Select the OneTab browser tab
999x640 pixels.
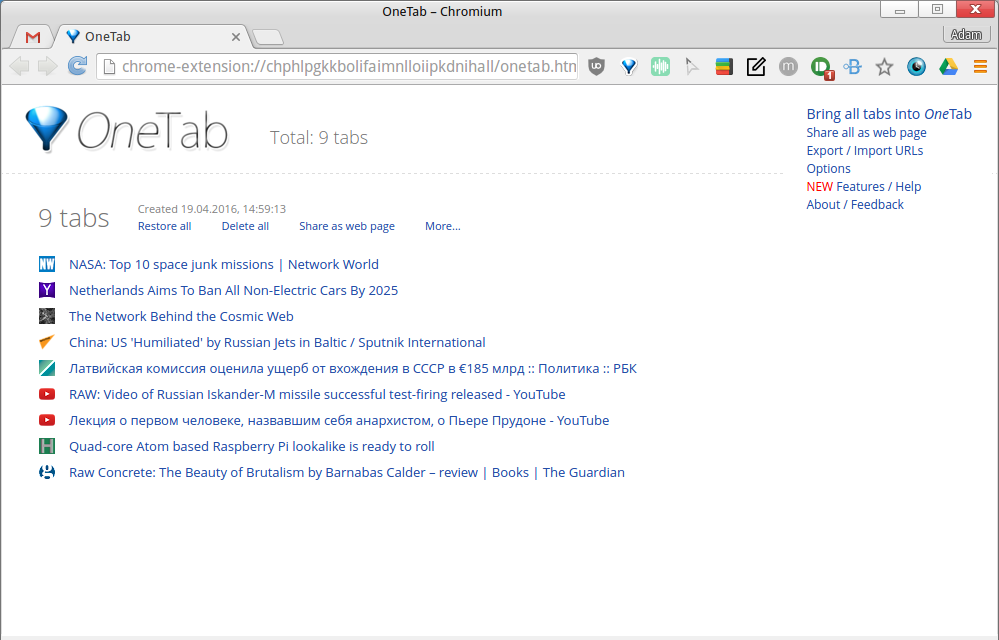click(x=150, y=36)
